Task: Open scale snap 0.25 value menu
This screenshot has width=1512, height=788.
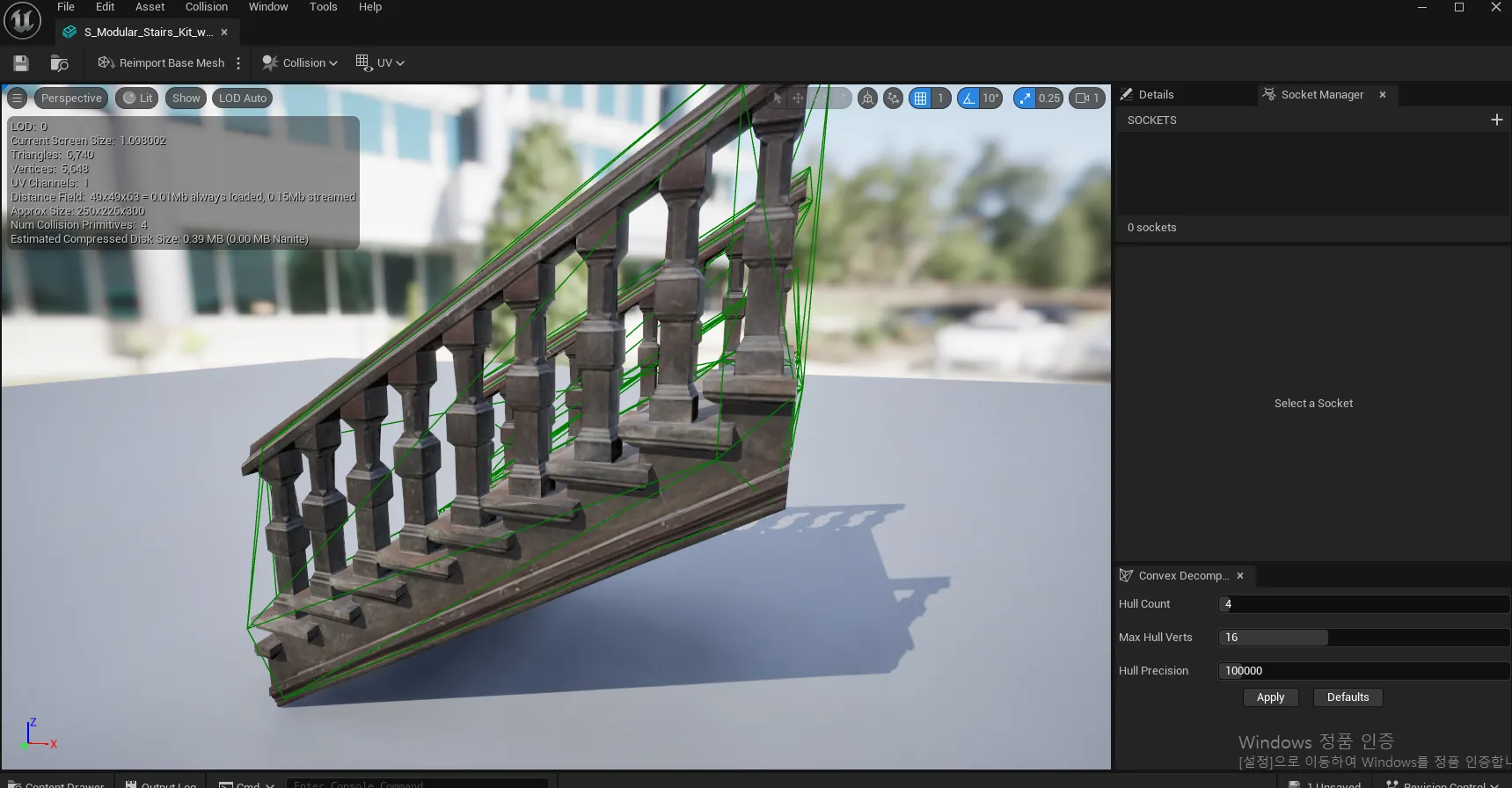Action: pyautogui.click(x=1049, y=98)
